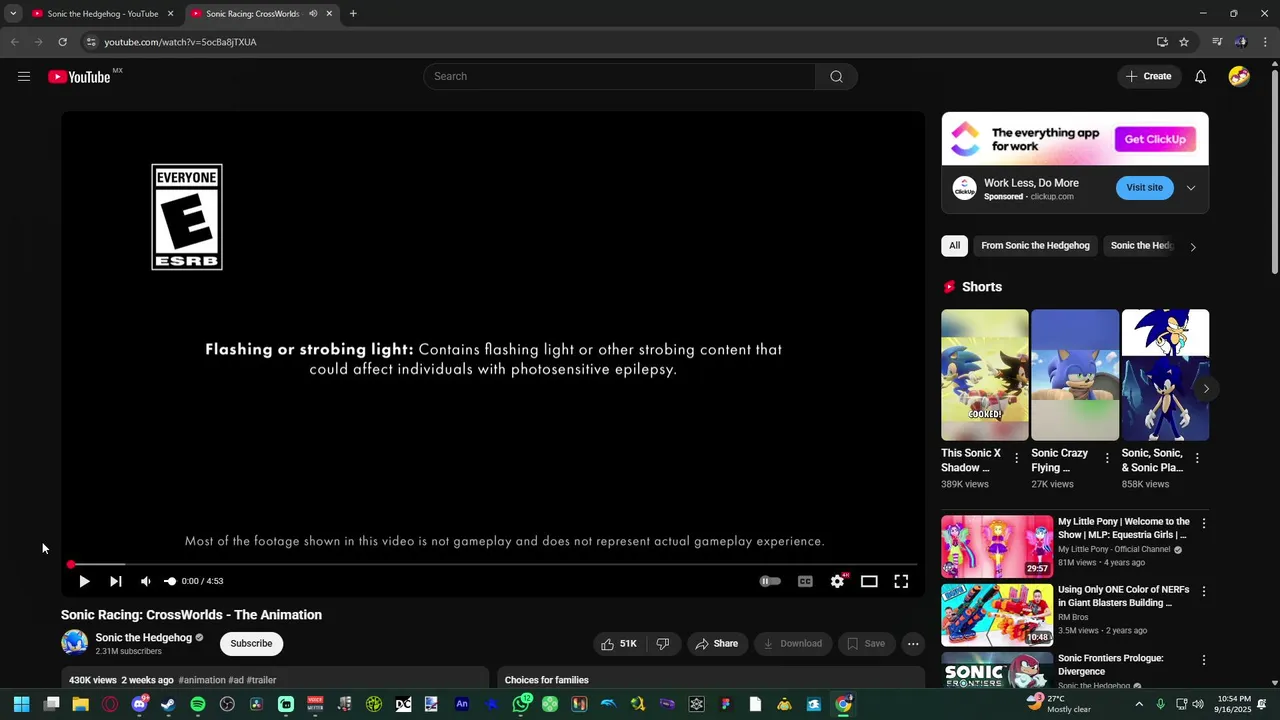
Task: Open options for My Little Pony video
Action: pyautogui.click(x=1204, y=523)
